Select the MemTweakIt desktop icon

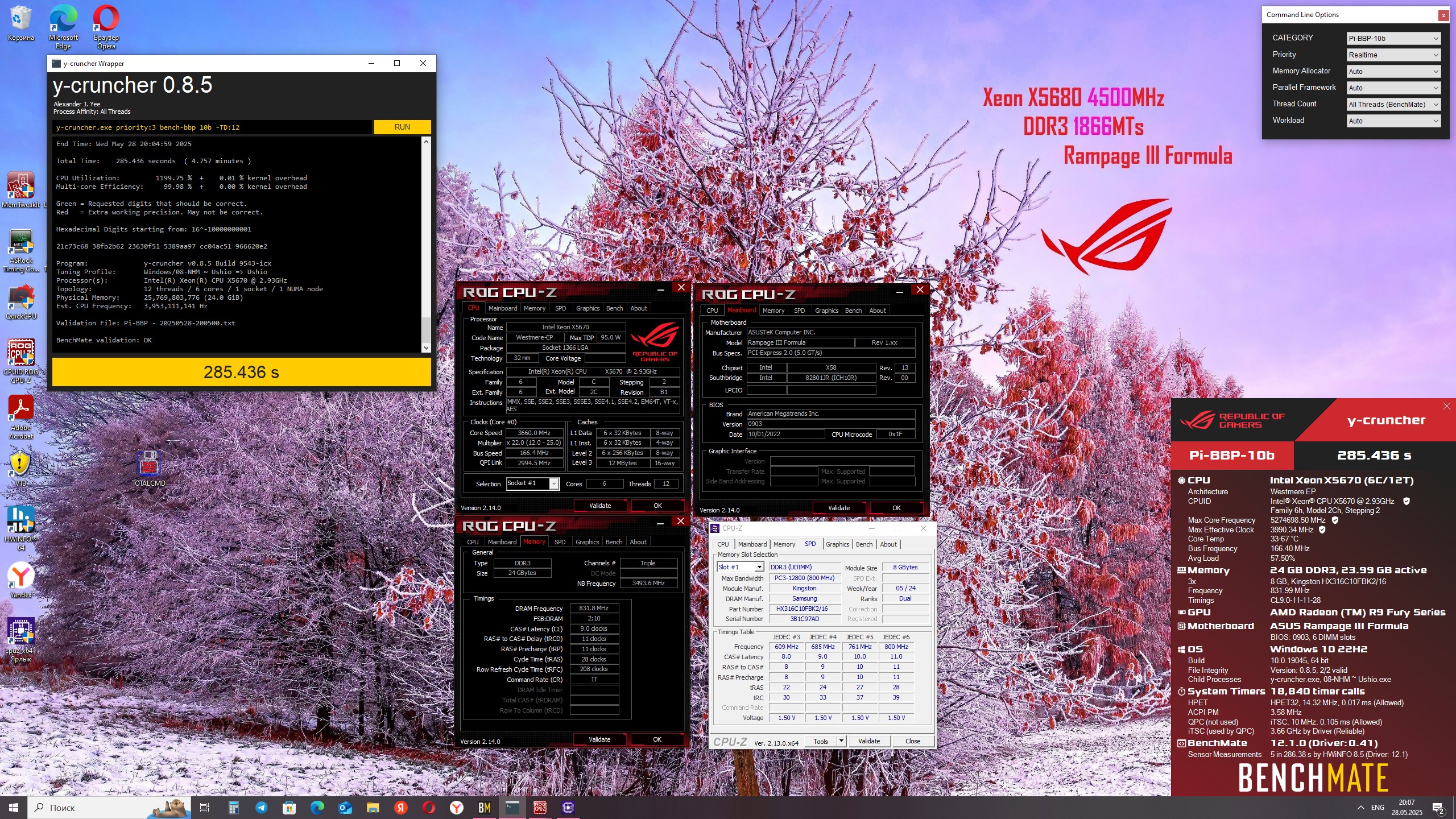click(21, 190)
